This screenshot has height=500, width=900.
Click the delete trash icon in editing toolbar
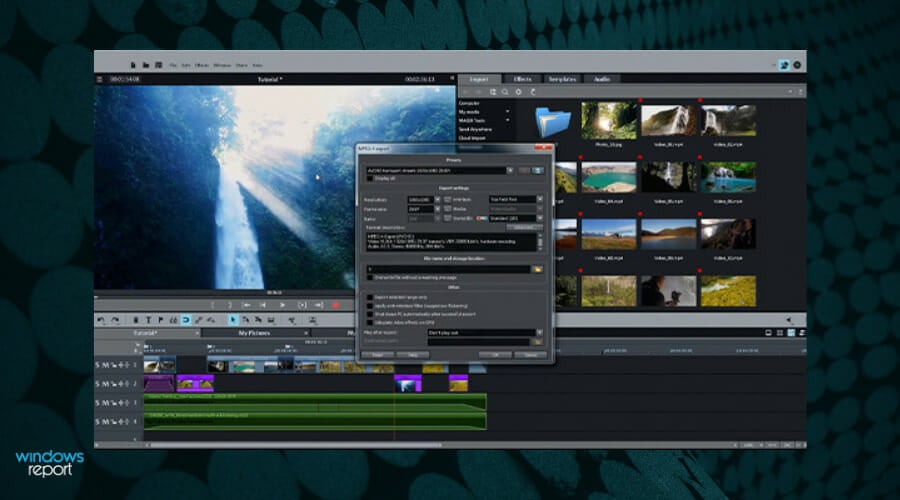(x=136, y=320)
